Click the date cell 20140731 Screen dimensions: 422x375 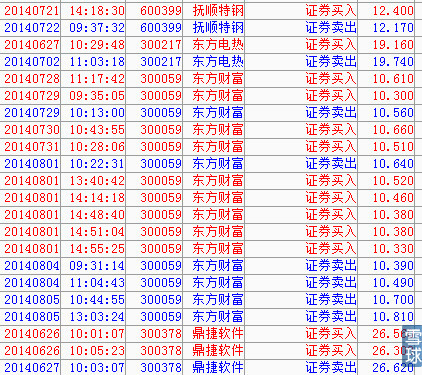point(32,147)
